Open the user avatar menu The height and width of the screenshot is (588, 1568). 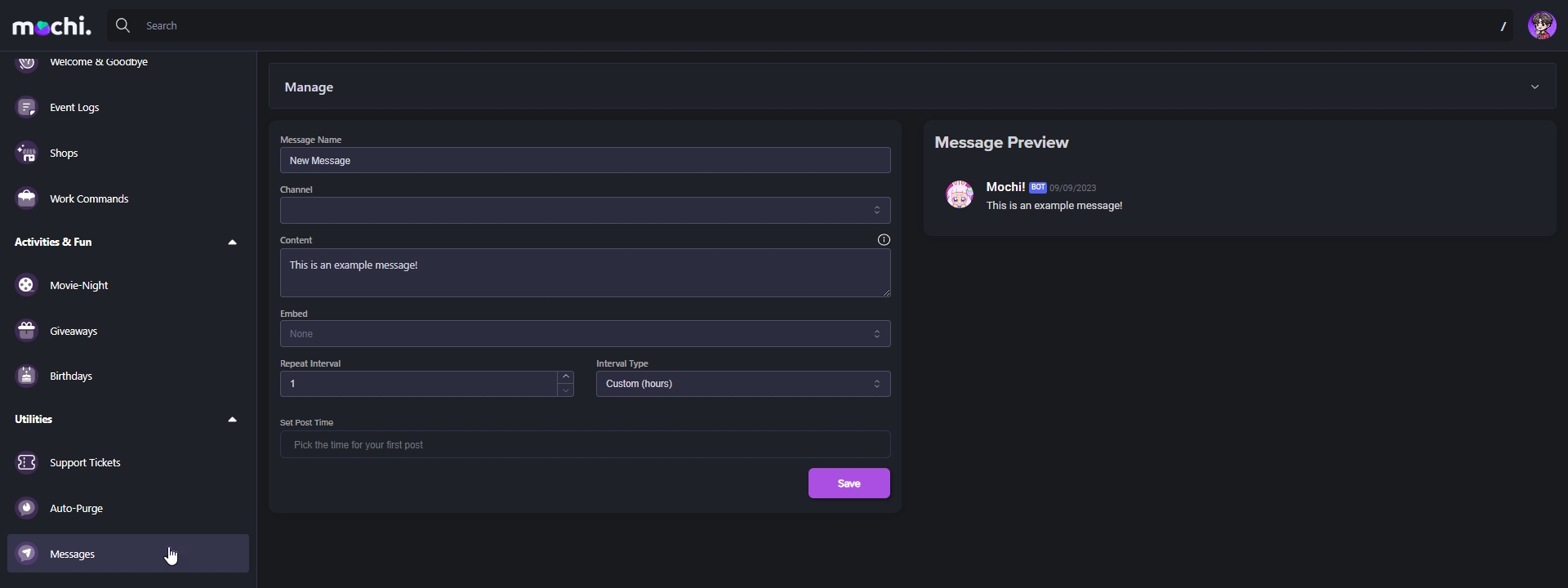pos(1542,26)
